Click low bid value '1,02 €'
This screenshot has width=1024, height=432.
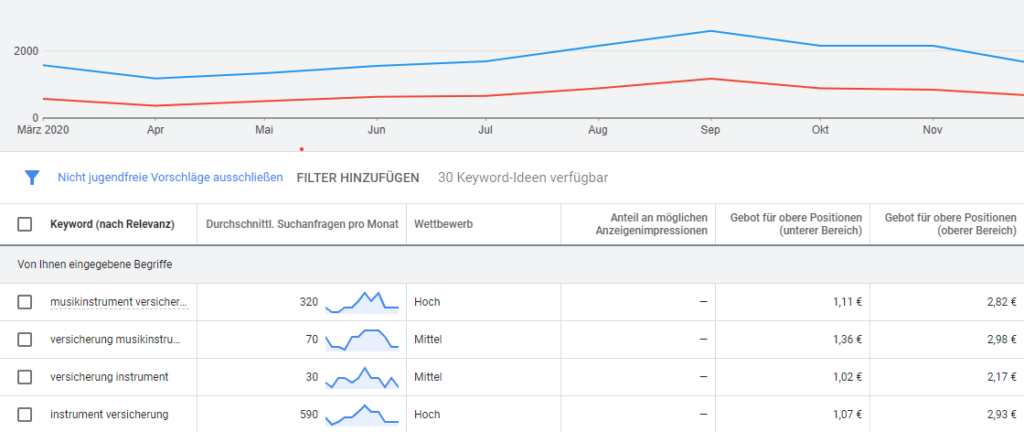pos(849,377)
